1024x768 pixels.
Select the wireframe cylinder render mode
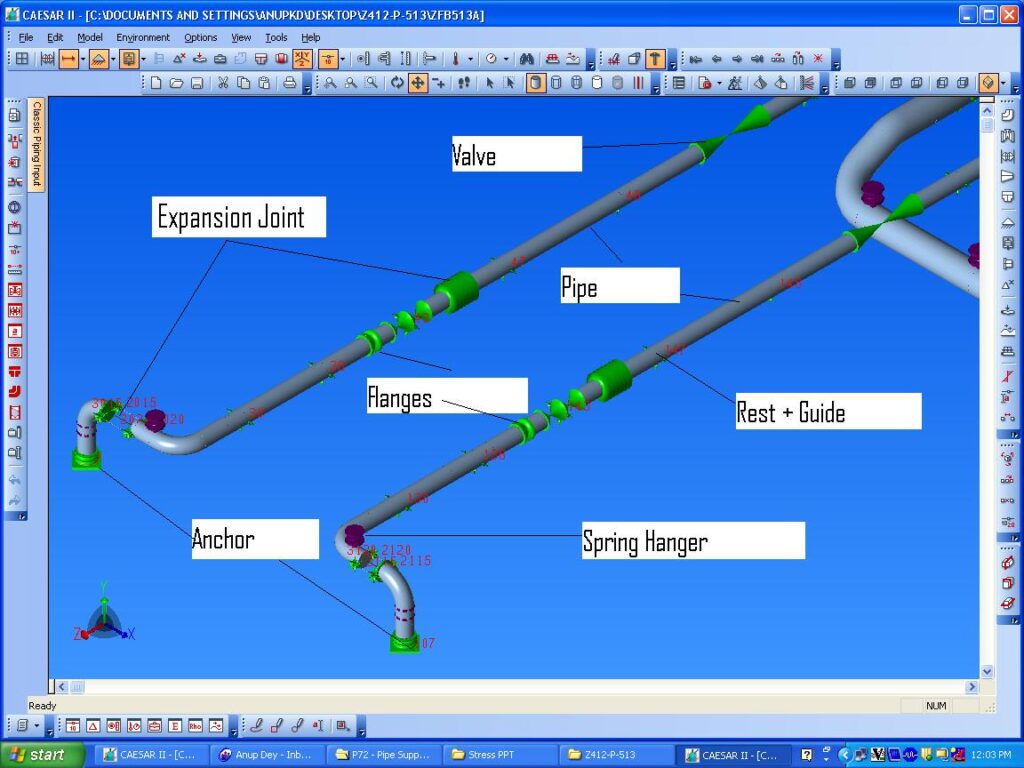(x=556, y=83)
